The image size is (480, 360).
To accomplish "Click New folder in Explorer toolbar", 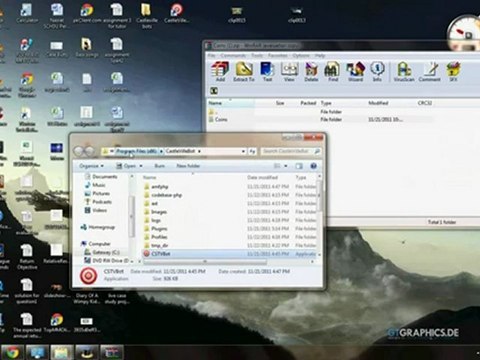I will 188,166.
